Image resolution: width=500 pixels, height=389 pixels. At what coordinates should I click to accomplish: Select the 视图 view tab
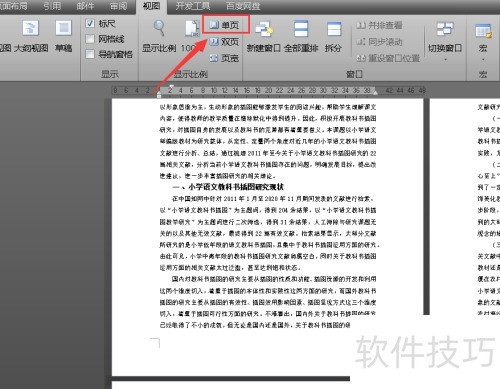(151, 6)
